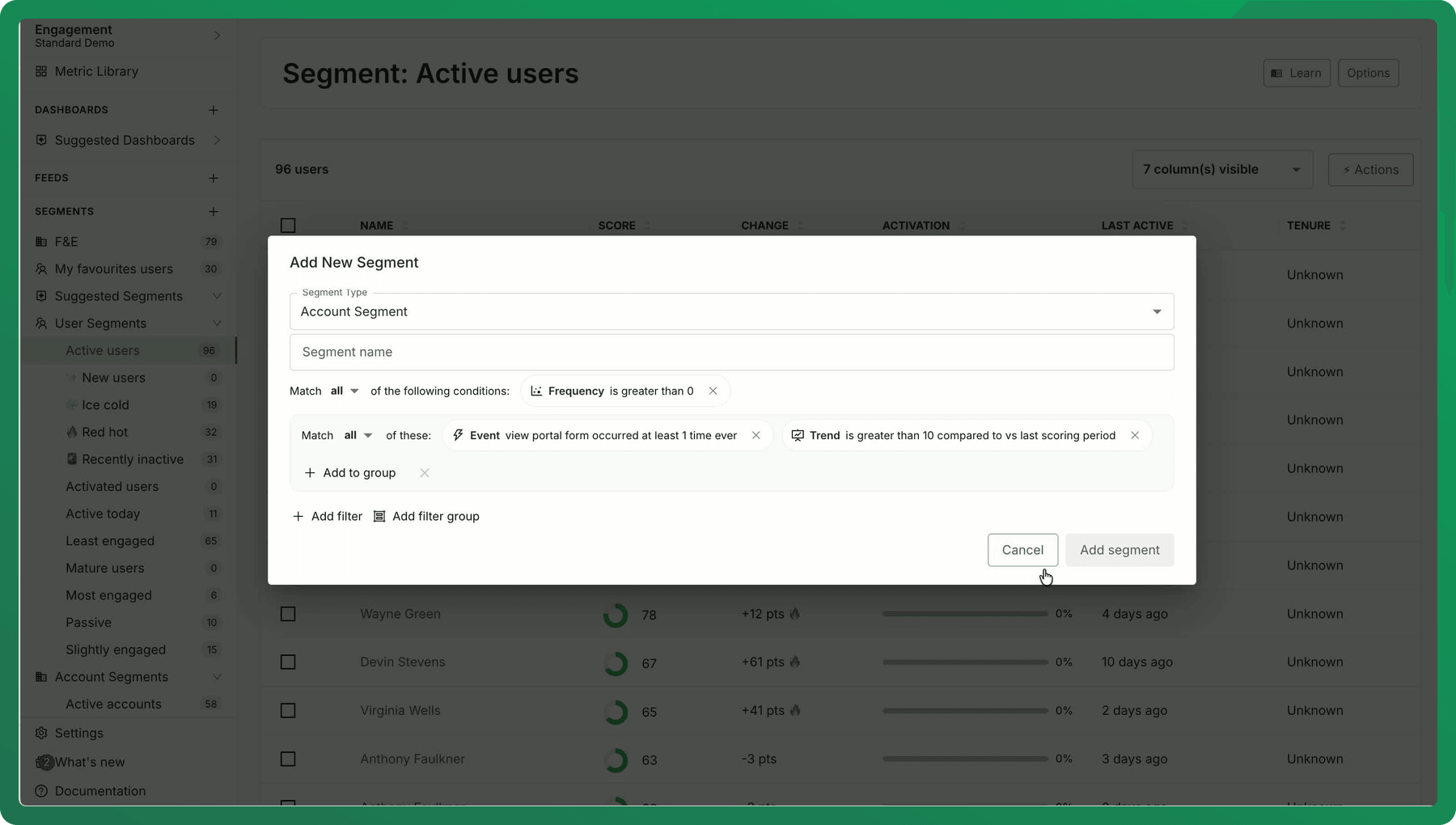Screen dimensions: 1456x825
Task: Check the box for Anthony Faulkner score 63
Action: point(288,759)
